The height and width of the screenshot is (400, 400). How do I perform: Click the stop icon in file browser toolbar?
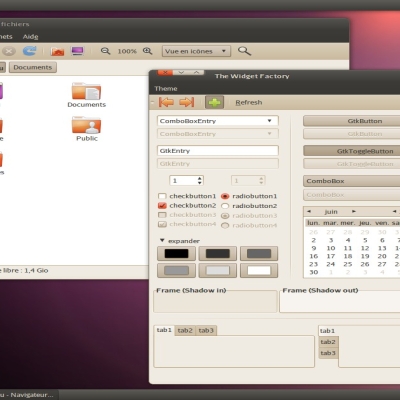9,51
